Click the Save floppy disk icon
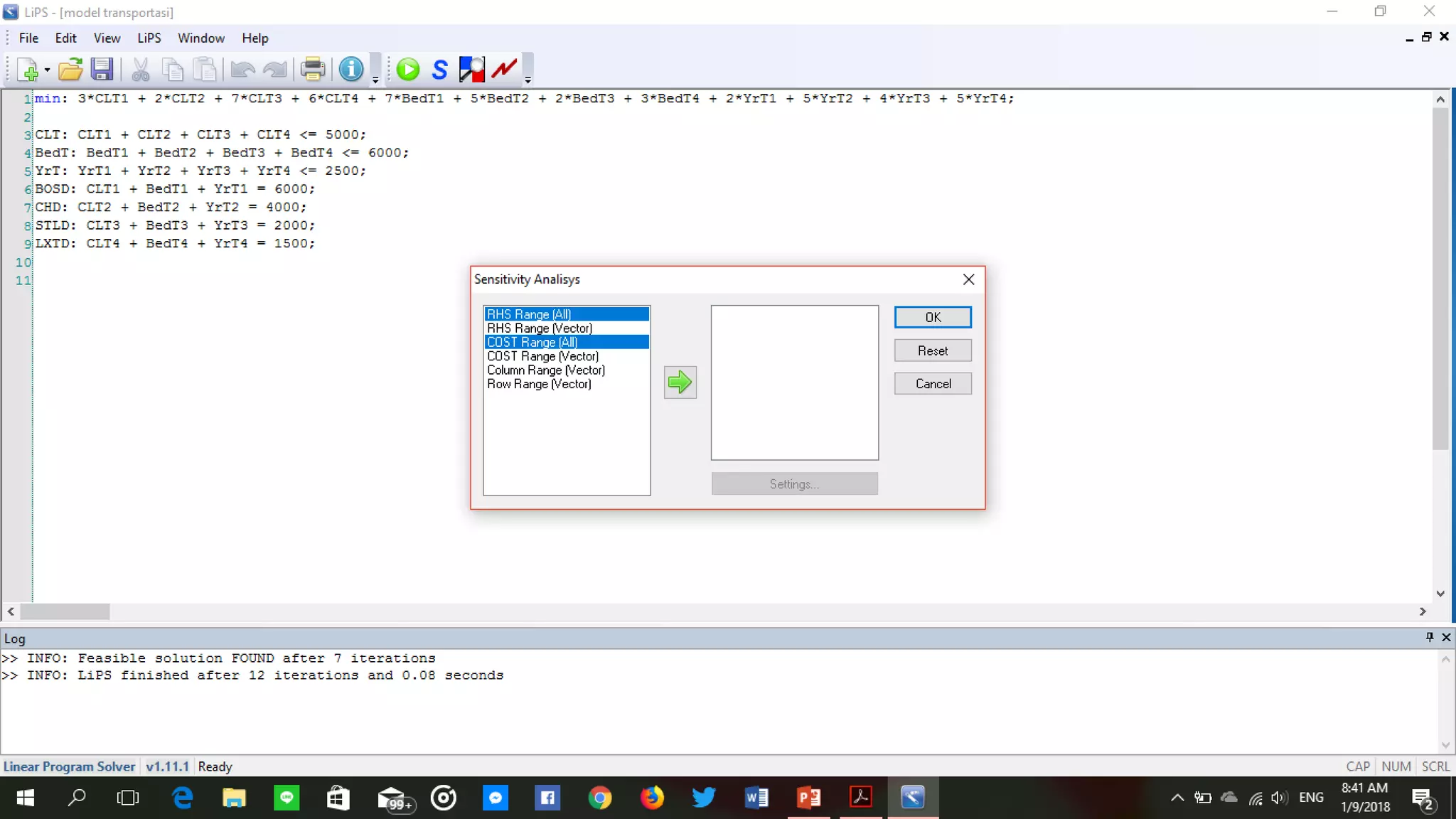Image resolution: width=1456 pixels, height=819 pixels. 102,69
